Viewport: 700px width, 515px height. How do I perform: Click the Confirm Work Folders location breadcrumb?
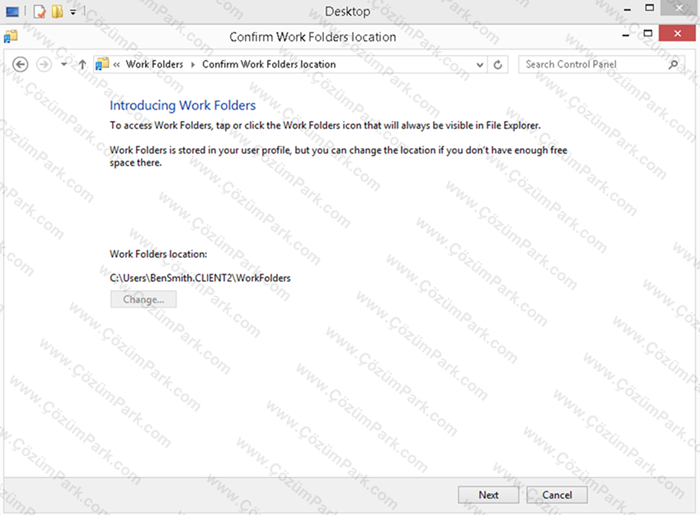point(269,64)
